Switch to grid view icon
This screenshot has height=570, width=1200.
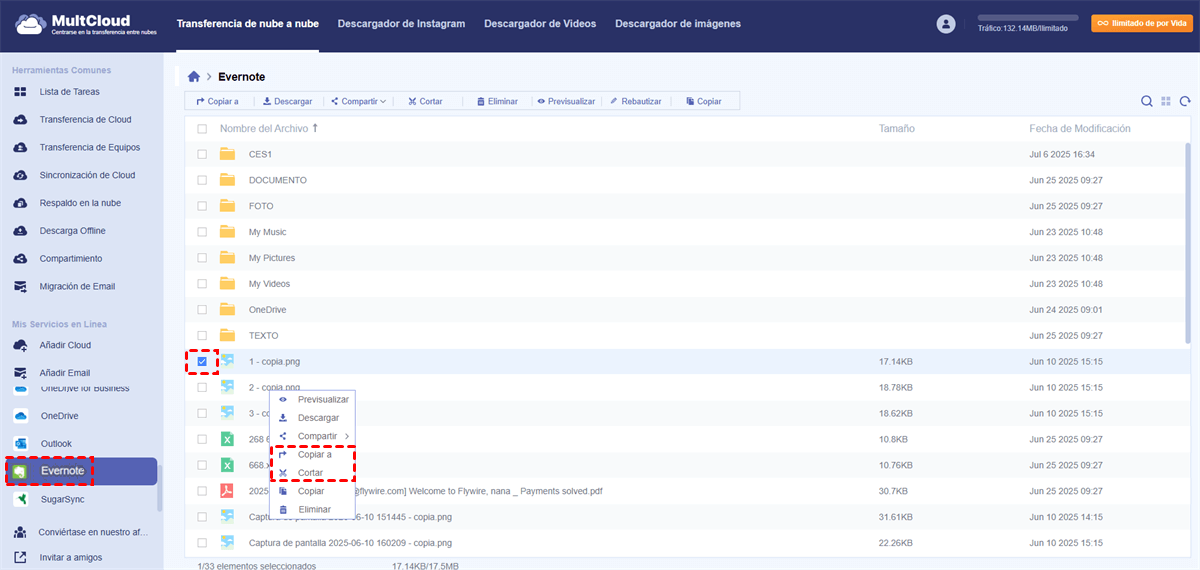pos(1166,101)
